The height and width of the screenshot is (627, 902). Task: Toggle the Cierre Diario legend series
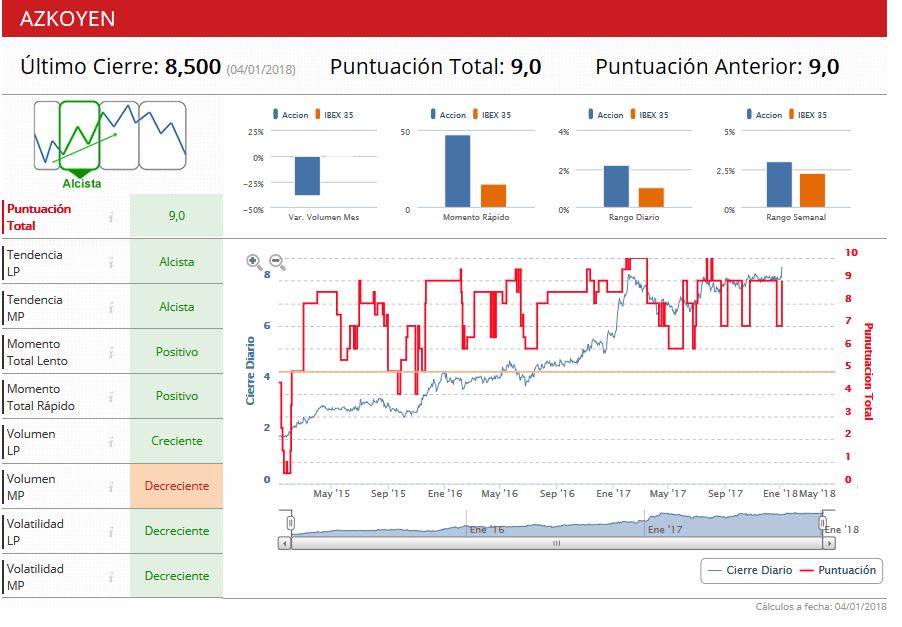pyautogui.click(x=750, y=570)
